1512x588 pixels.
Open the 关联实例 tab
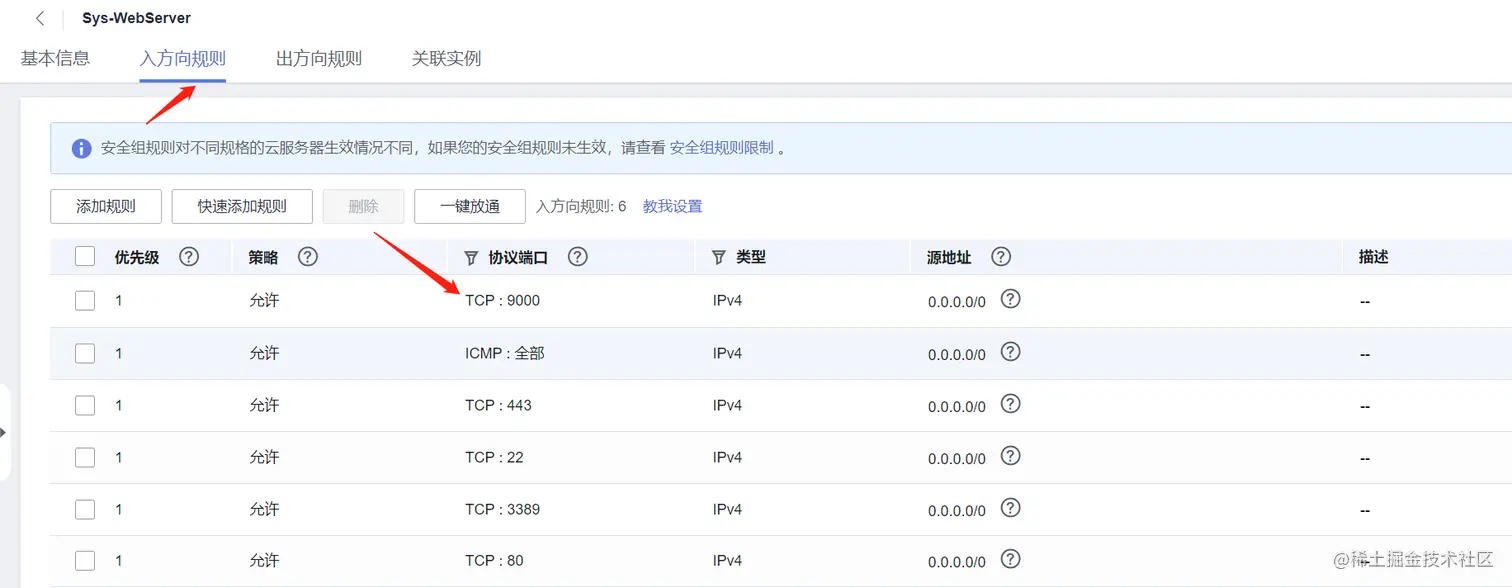(447, 58)
